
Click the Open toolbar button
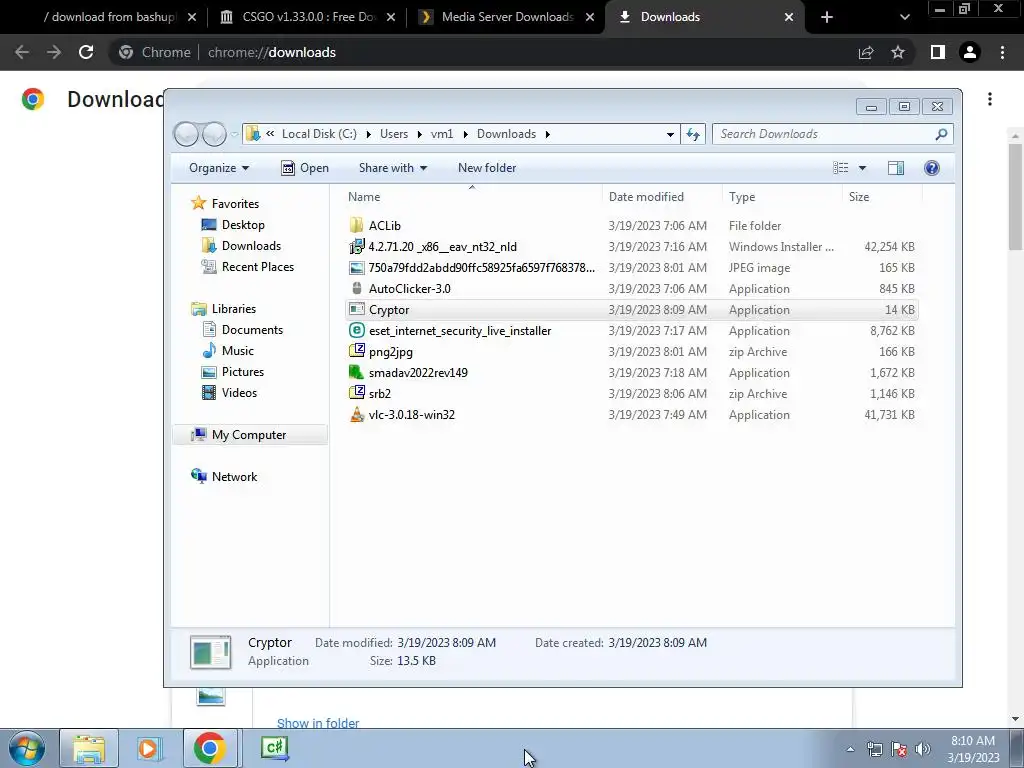pos(304,168)
